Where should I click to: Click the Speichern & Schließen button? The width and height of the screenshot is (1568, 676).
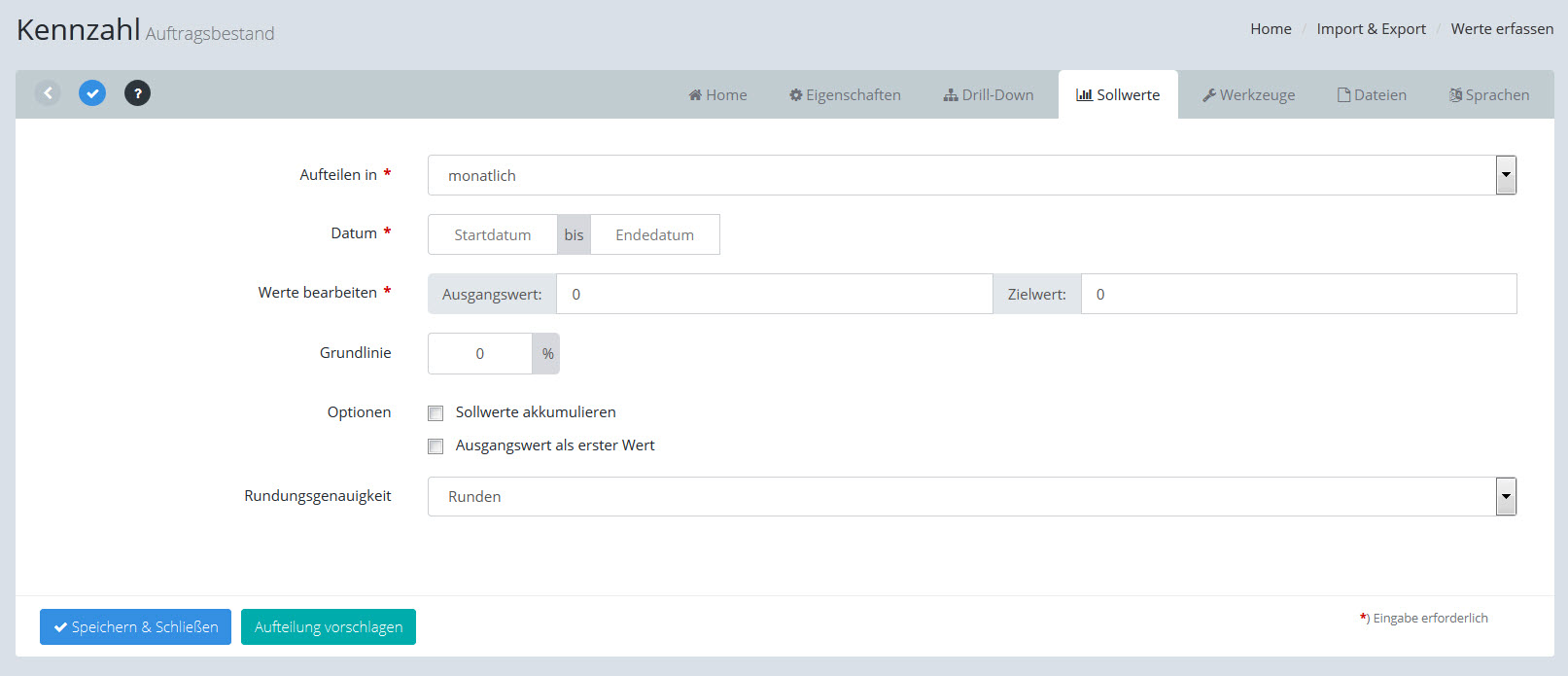(x=135, y=627)
